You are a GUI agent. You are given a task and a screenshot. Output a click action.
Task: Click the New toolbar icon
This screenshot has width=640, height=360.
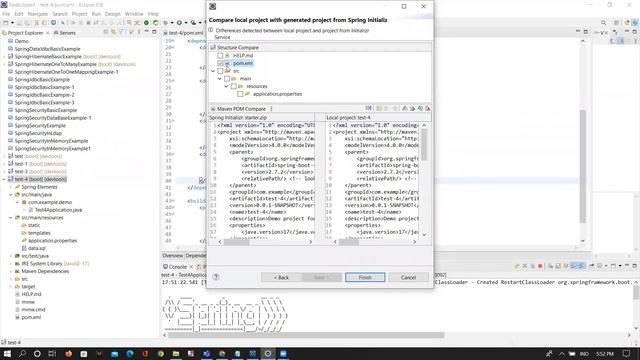(5, 23)
